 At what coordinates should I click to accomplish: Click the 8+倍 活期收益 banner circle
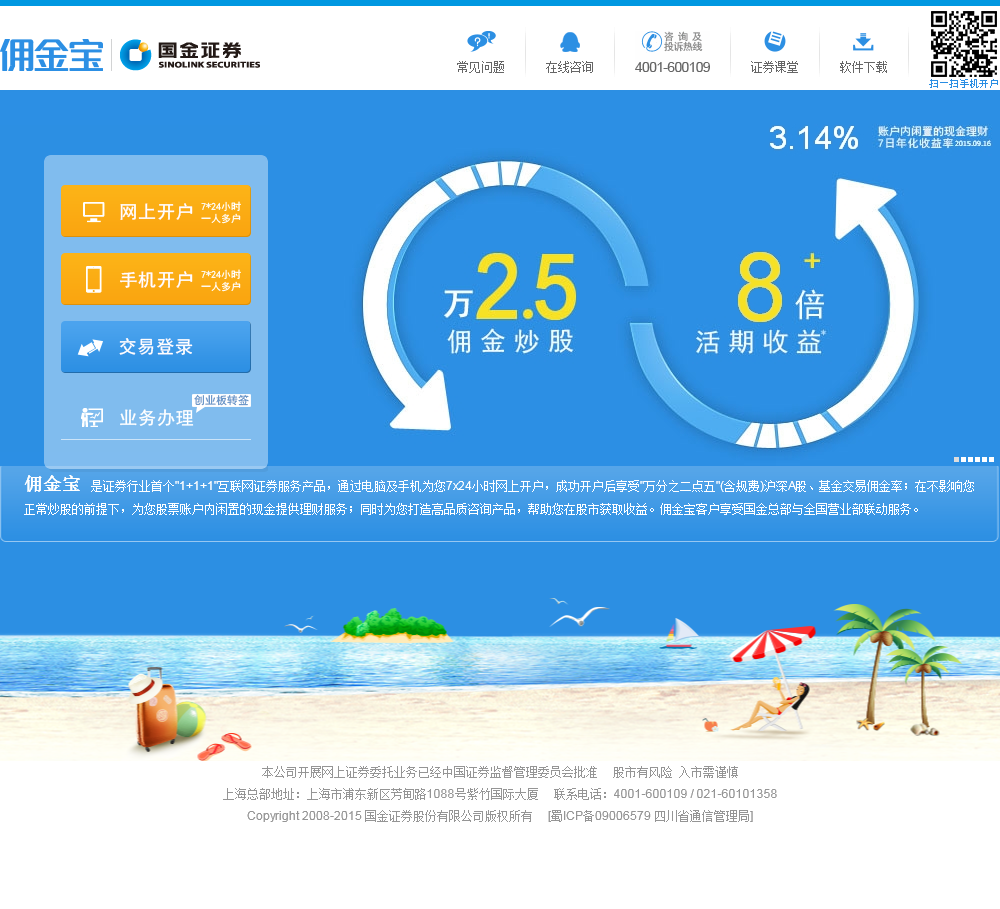coord(774,313)
